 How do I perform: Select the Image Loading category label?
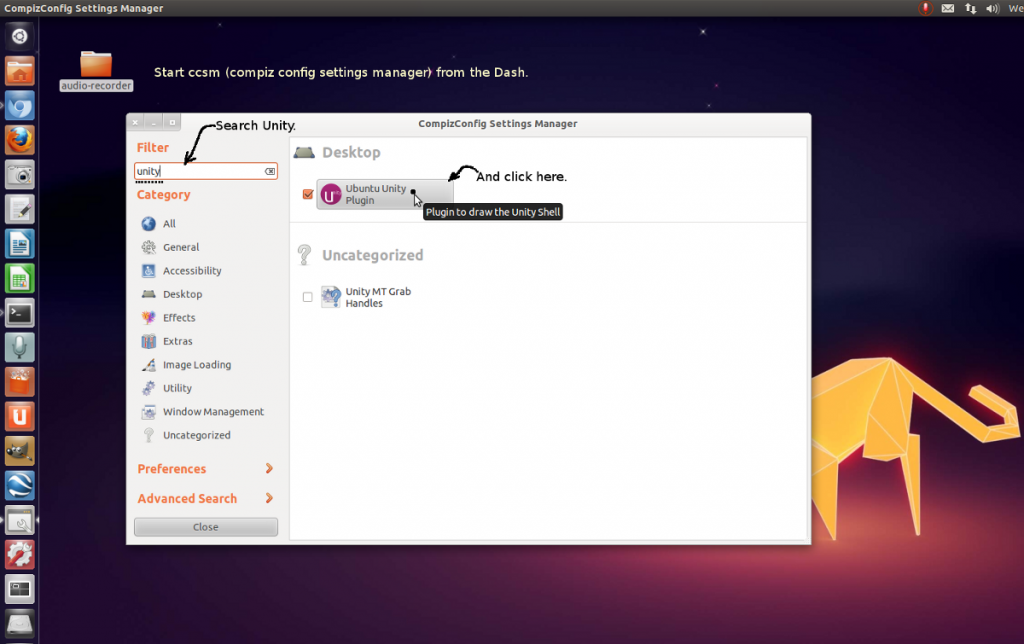tap(197, 364)
